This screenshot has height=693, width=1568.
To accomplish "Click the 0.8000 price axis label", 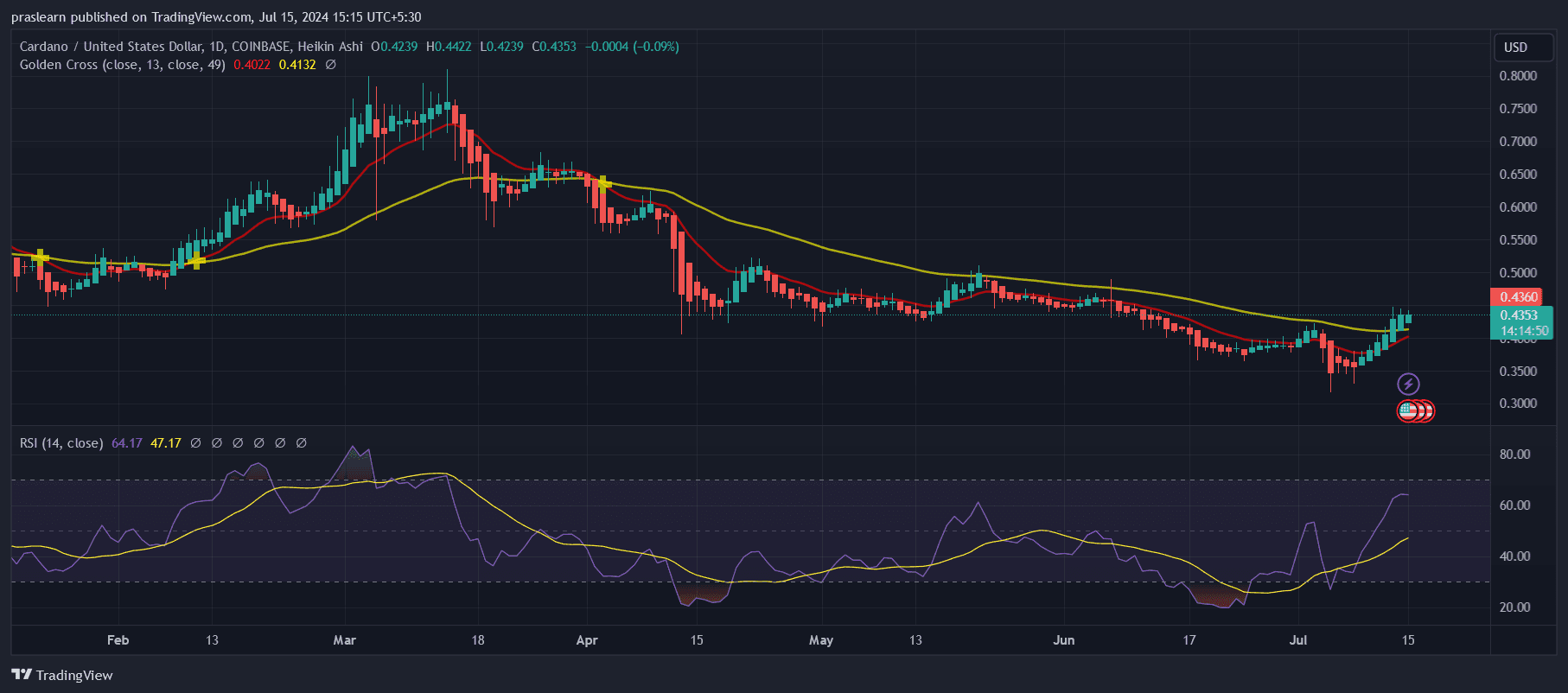I will pos(1518,76).
